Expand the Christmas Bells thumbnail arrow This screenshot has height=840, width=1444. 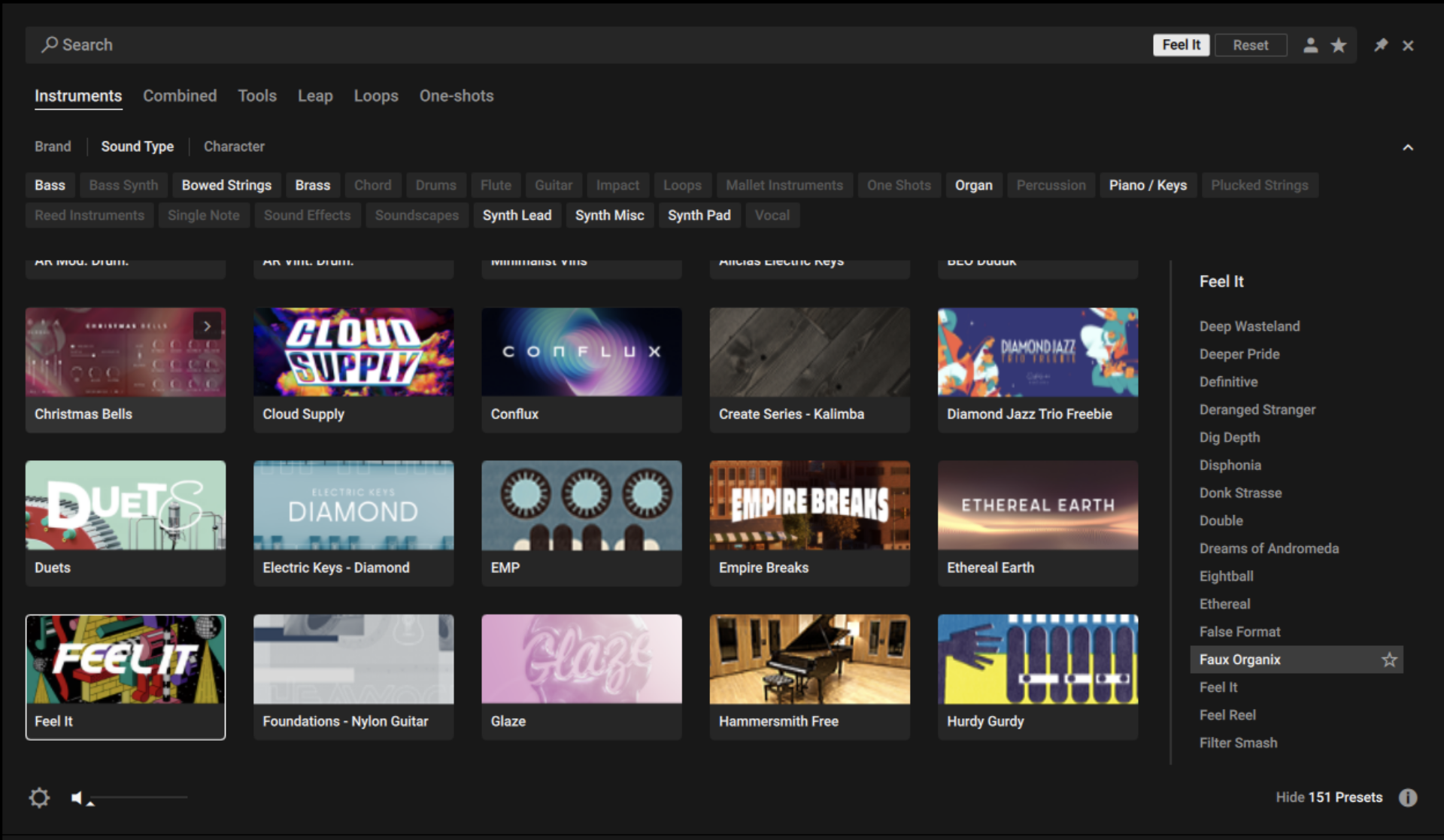coord(207,326)
